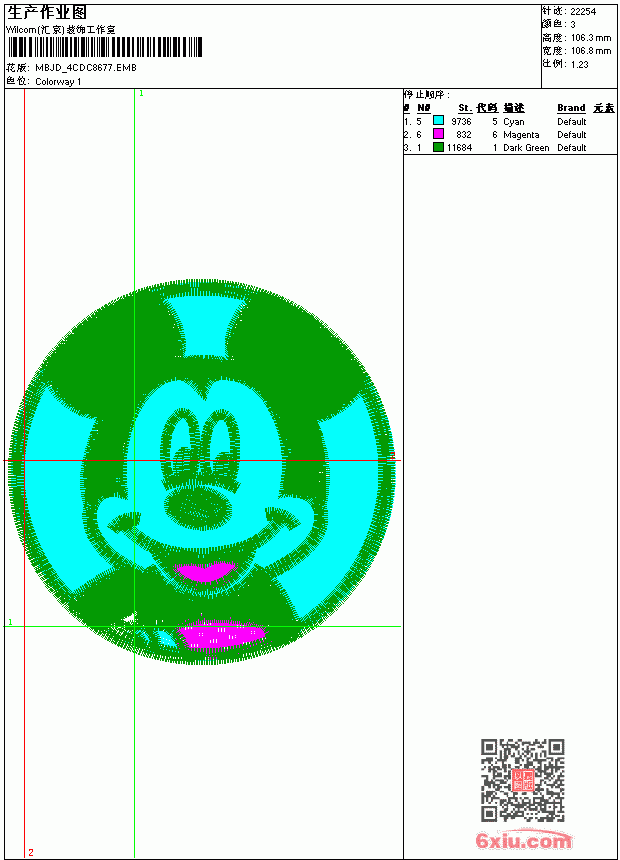Click the Cyan color swatch
The image size is (620, 860).
(438, 120)
